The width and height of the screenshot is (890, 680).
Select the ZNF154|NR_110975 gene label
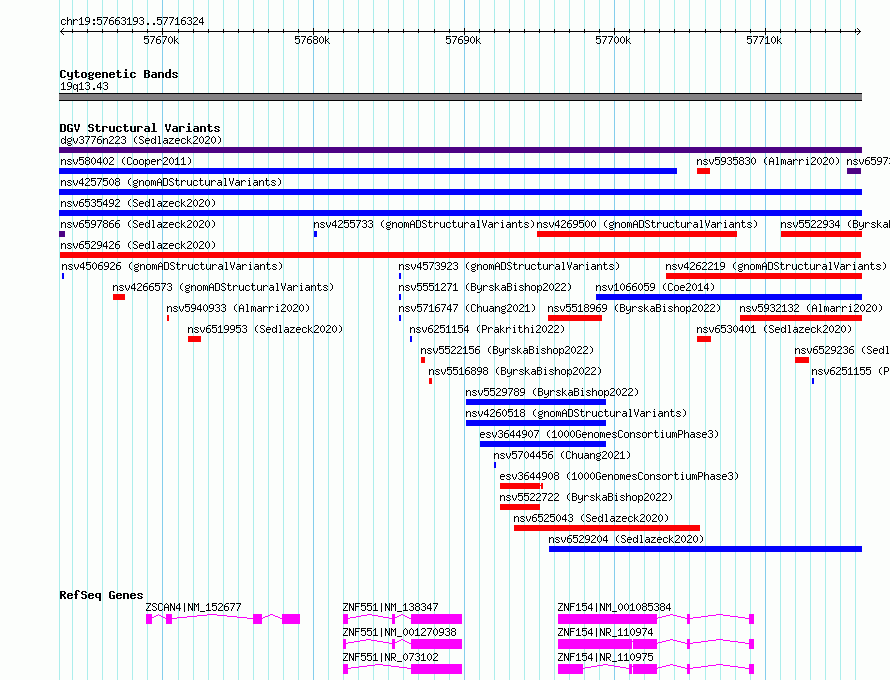pos(606,657)
